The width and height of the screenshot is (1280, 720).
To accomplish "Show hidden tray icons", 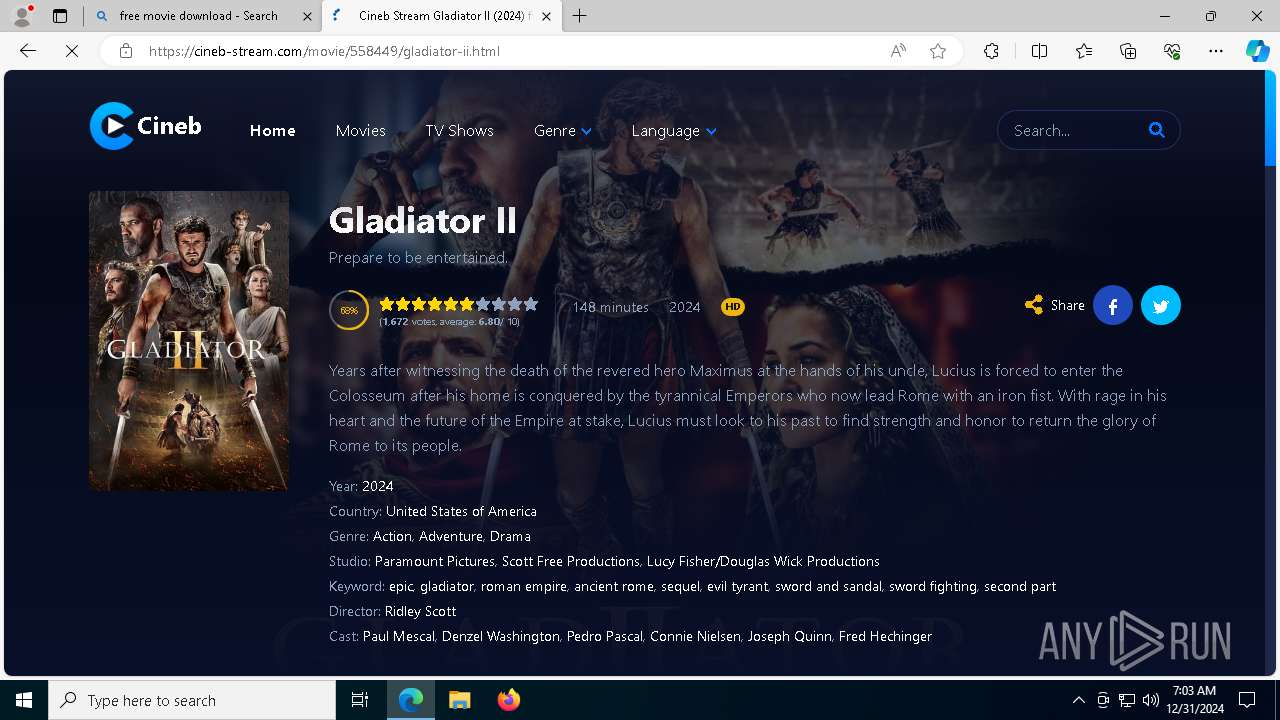I will pos(1078,700).
